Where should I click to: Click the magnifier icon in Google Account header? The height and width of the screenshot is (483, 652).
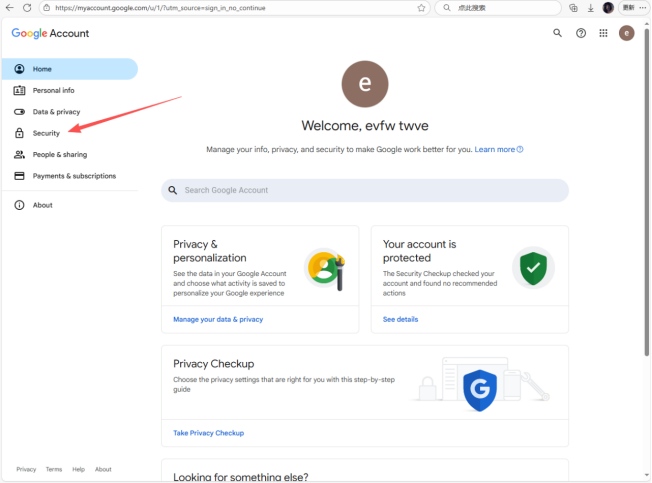558,33
